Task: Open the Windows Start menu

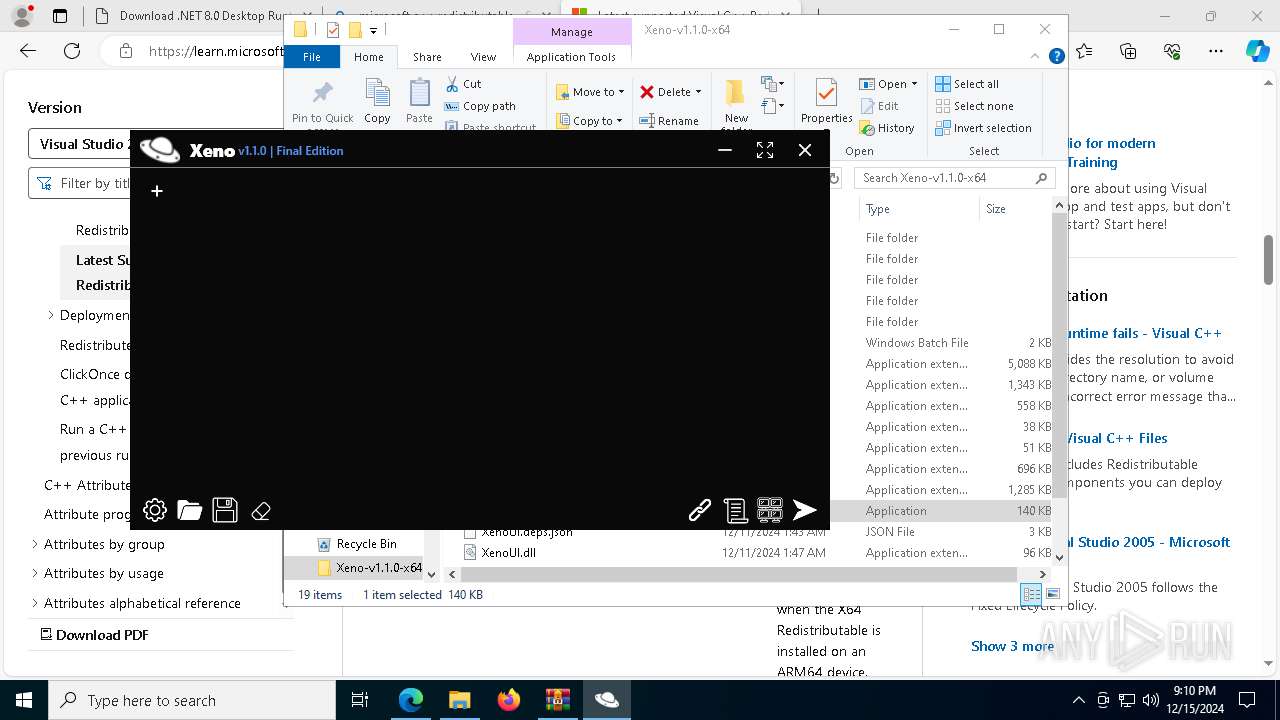Action: pyautogui.click(x=24, y=700)
